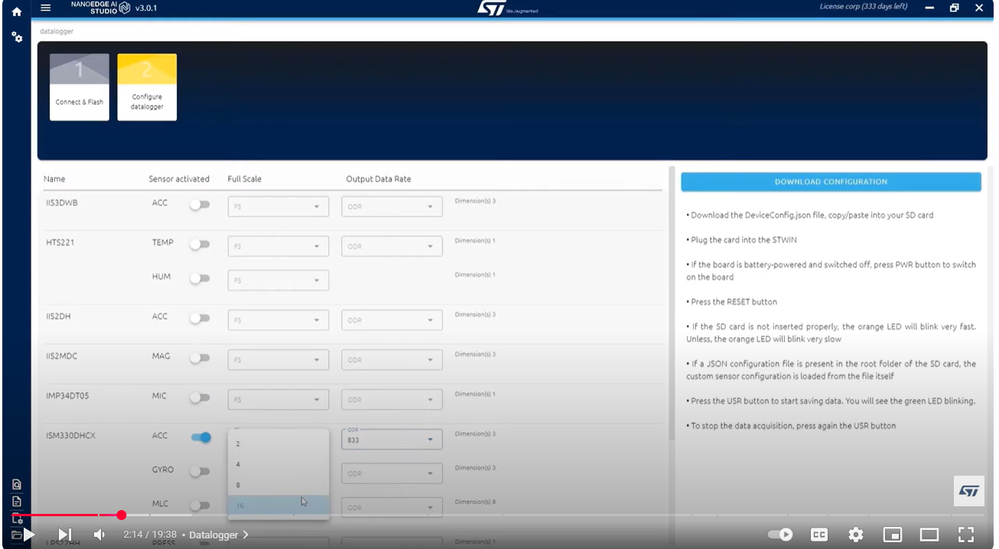999x549 pixels.
Task: Enable ISM330DHCX GYRO sensor
Action: pos(200,471)
